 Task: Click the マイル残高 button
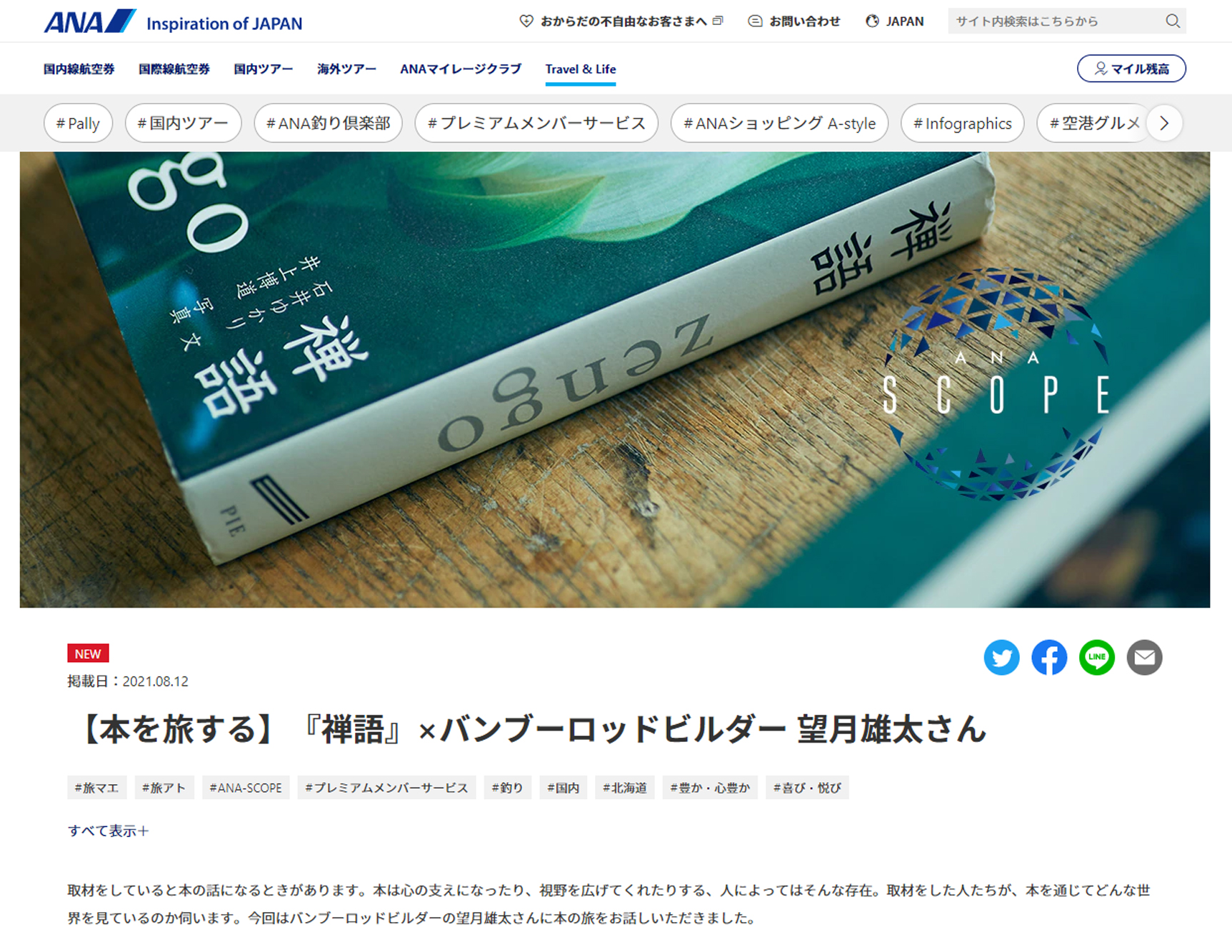click(1131, 69)
